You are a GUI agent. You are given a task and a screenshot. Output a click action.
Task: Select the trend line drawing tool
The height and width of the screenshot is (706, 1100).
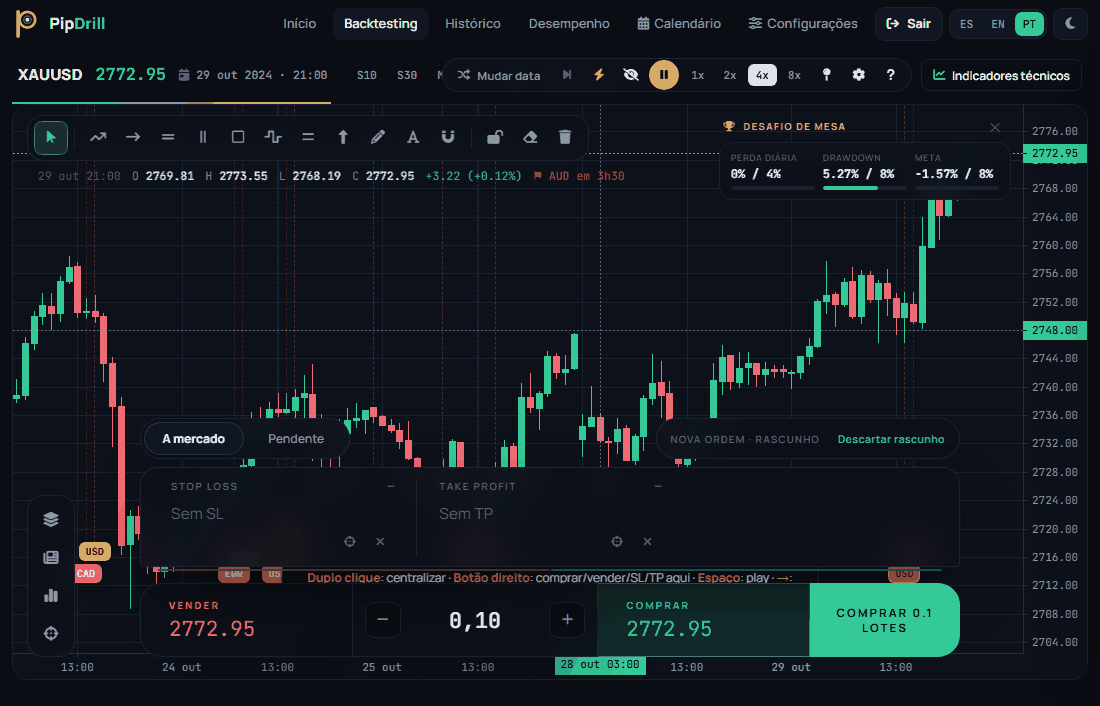tap(98, 138)
